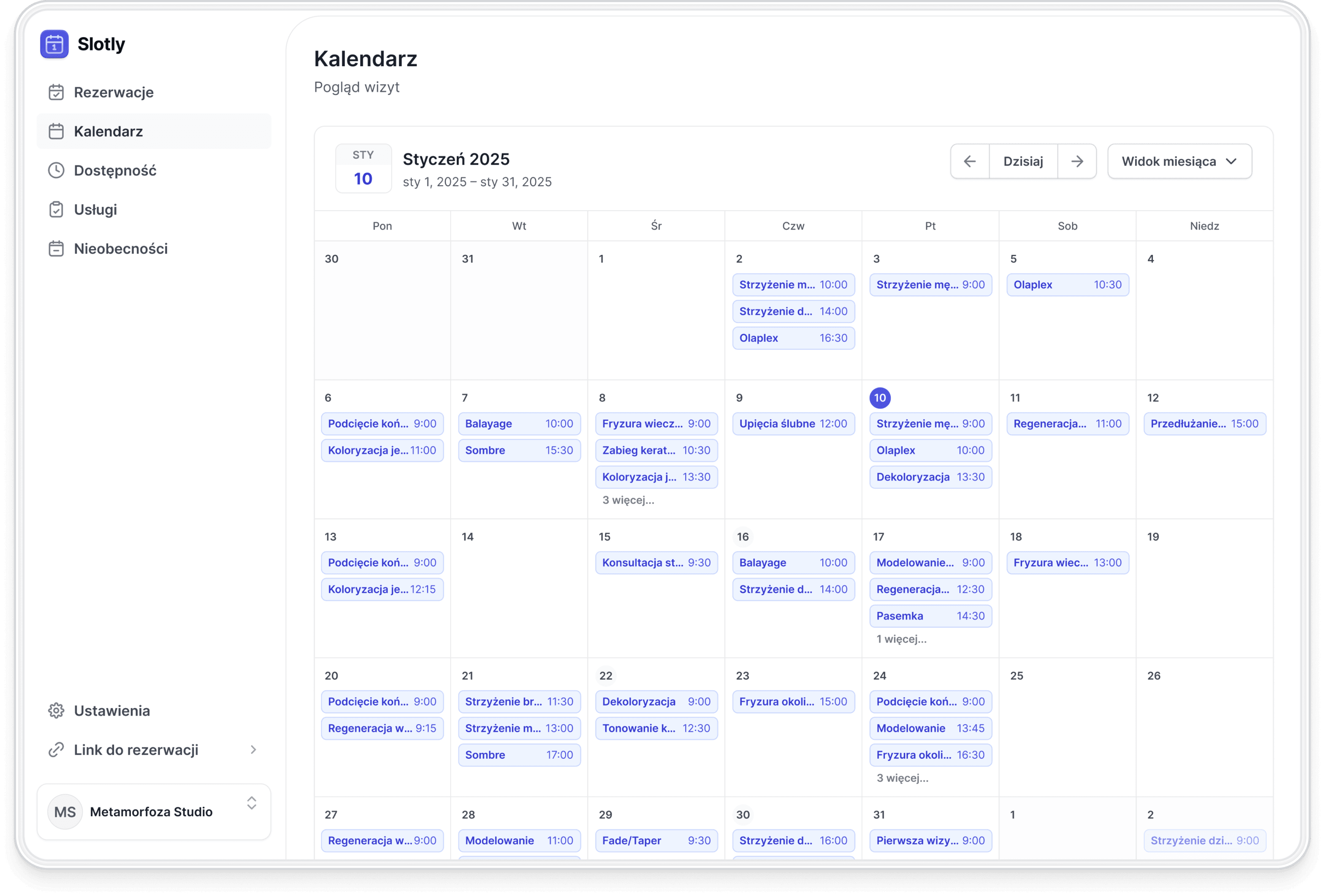This screenshot has height=896, width=1323.
Task: Click the Usługi clipboard icon
Action: pyautogui.click(x=56, y=209)
